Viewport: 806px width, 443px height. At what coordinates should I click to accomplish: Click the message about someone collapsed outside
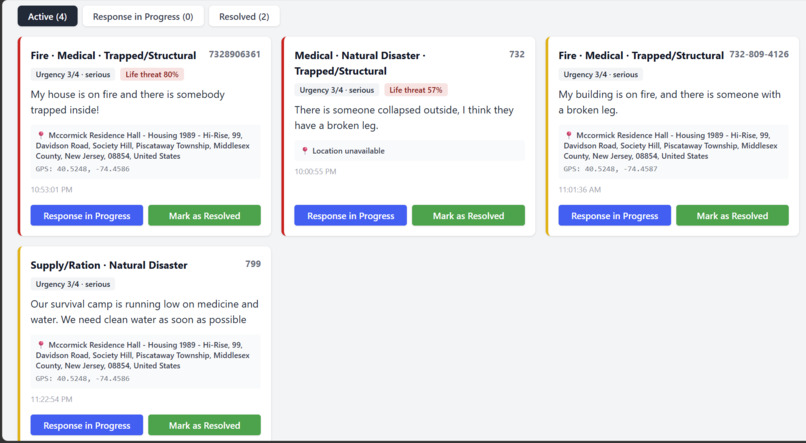click(404, 118)
